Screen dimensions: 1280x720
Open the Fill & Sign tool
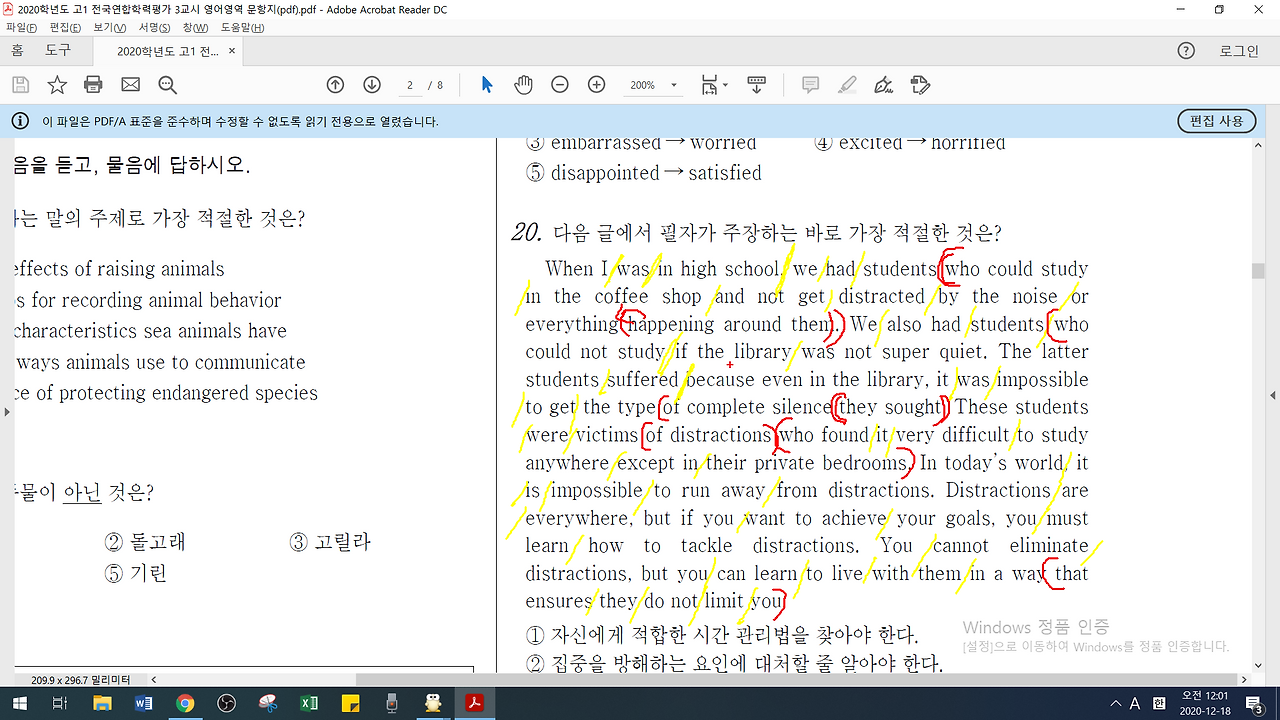click(x=884, y=85)
